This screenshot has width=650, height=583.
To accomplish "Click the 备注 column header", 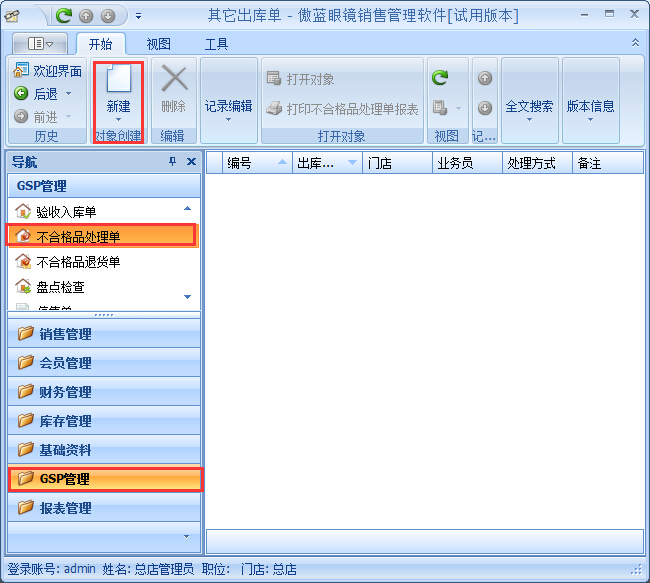I will point(608,163).
